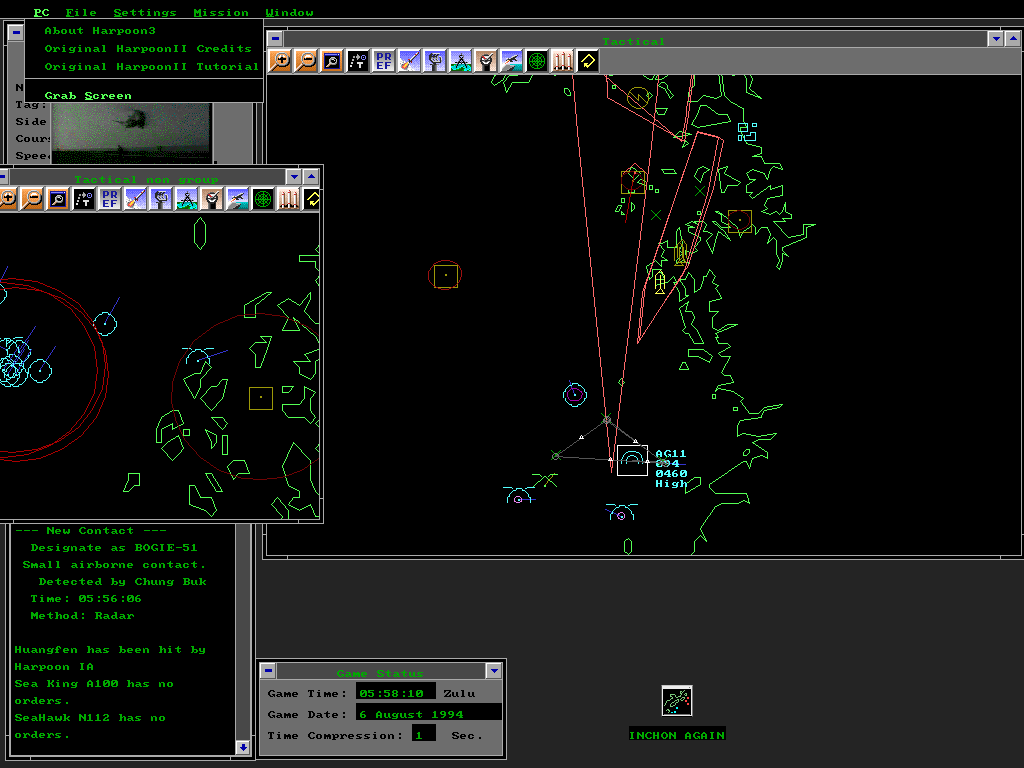The image size is (1024, 768).
Task: Open the INCHON AGAIN minimized scenario icon
Action: click(x=677, y=701)
